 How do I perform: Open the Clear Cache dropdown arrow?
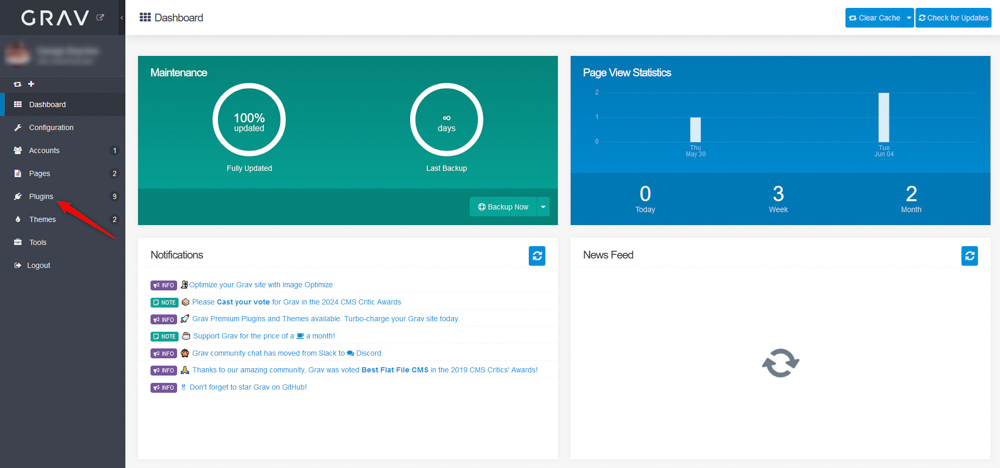(x=908, y=18)
